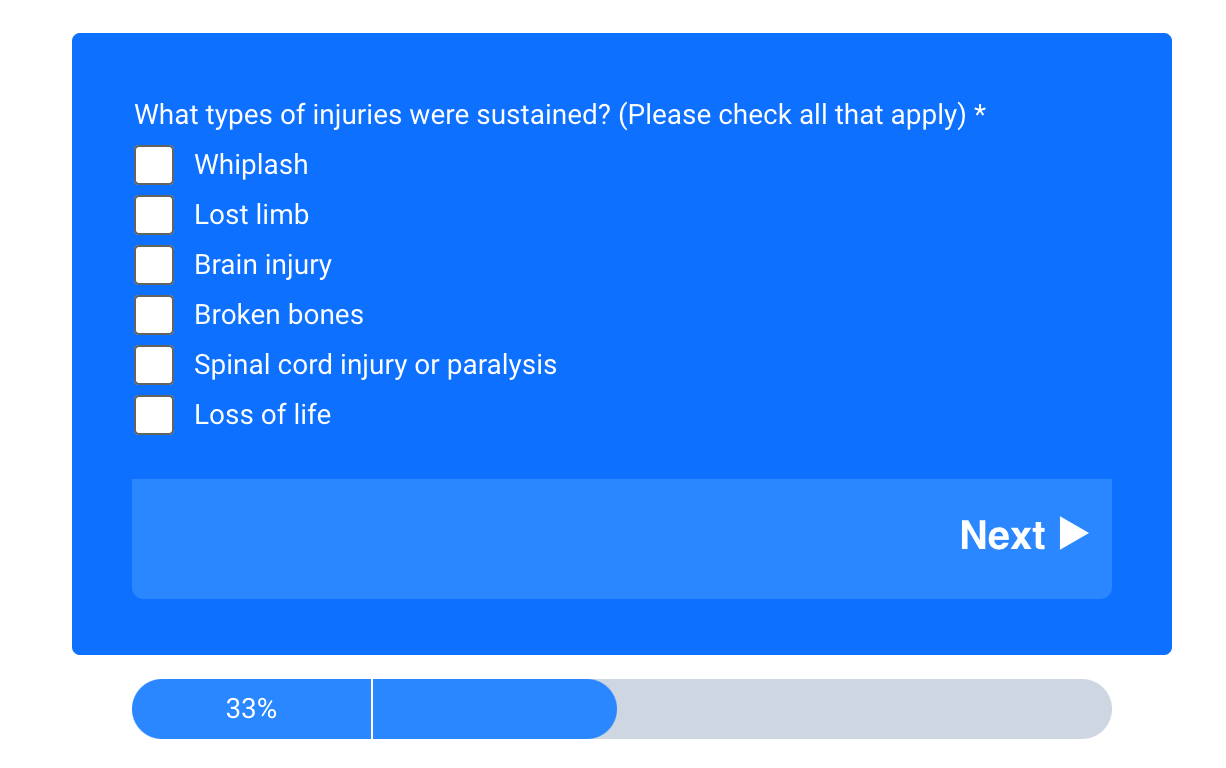Click the right-pointing arrow icon beside Next

(x=1073, y=534)
